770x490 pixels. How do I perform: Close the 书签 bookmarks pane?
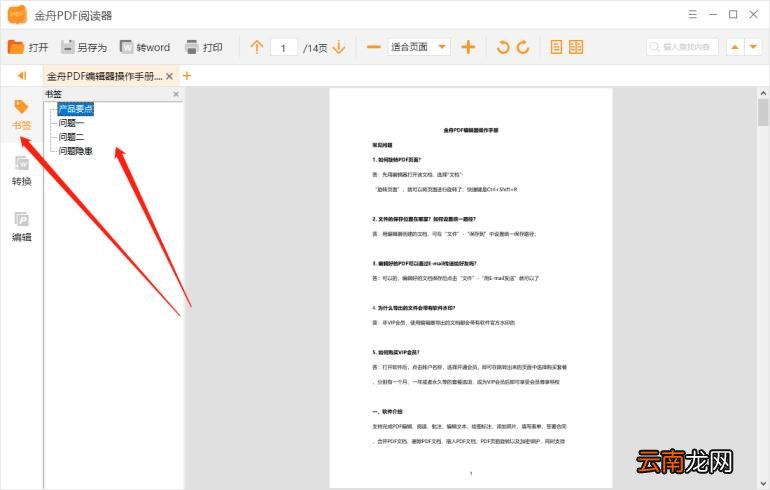coord(176,94)
